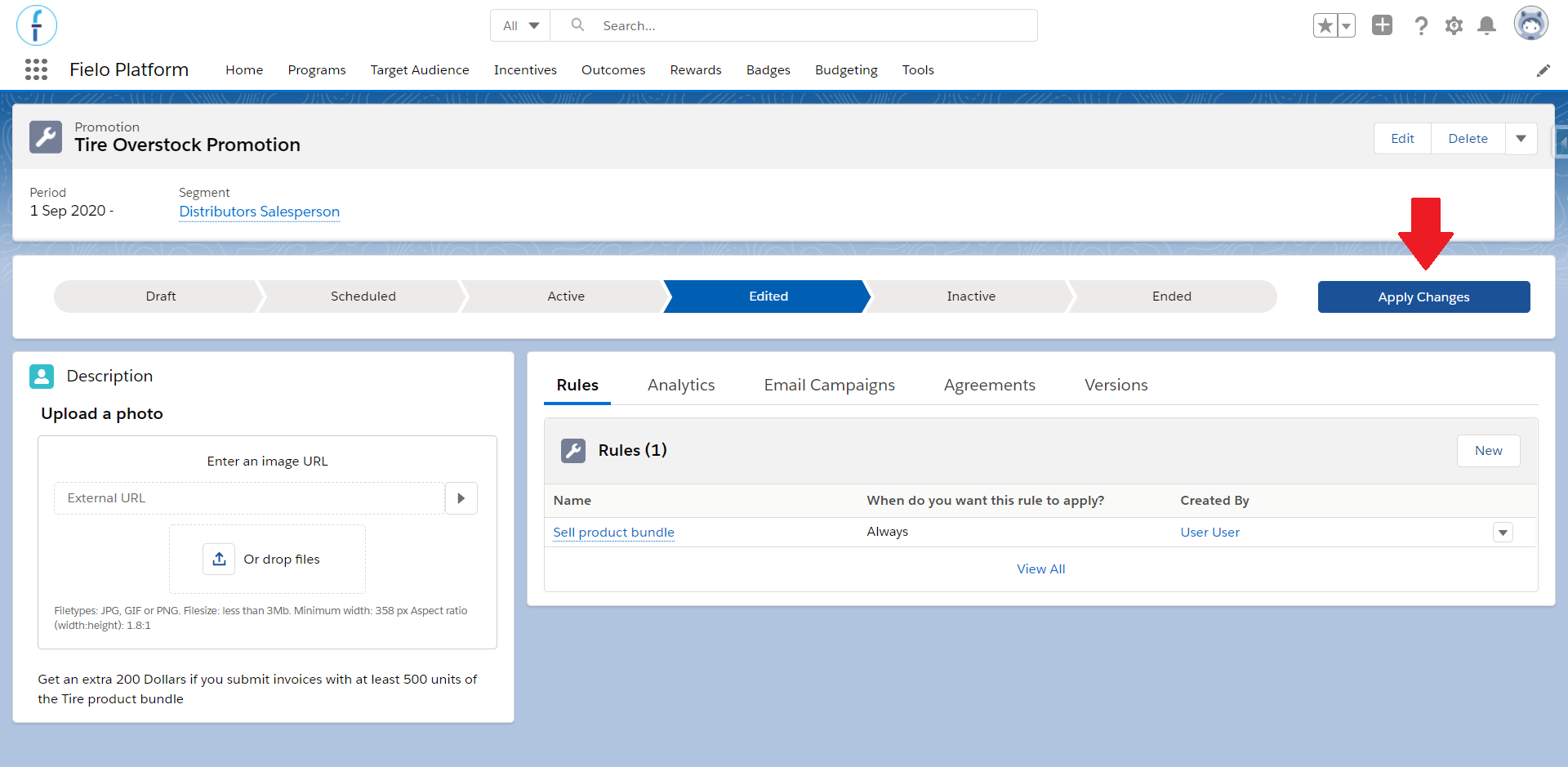
Task: Switch to the Email Campaigns tab
Action: pyautogui.click(x=830, y=385)
